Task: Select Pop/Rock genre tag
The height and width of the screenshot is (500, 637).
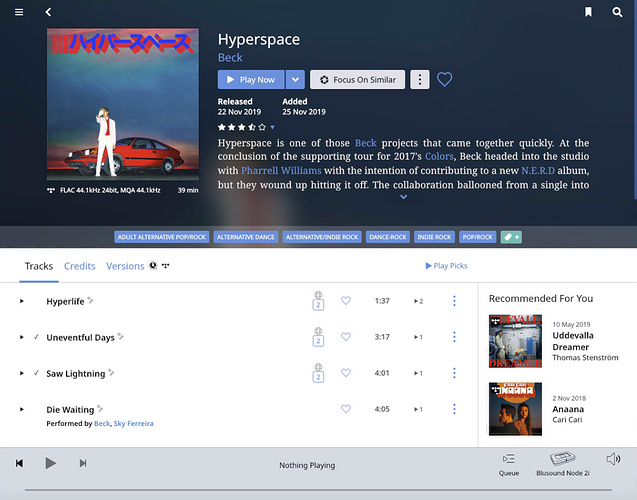Action: point(477,237)
